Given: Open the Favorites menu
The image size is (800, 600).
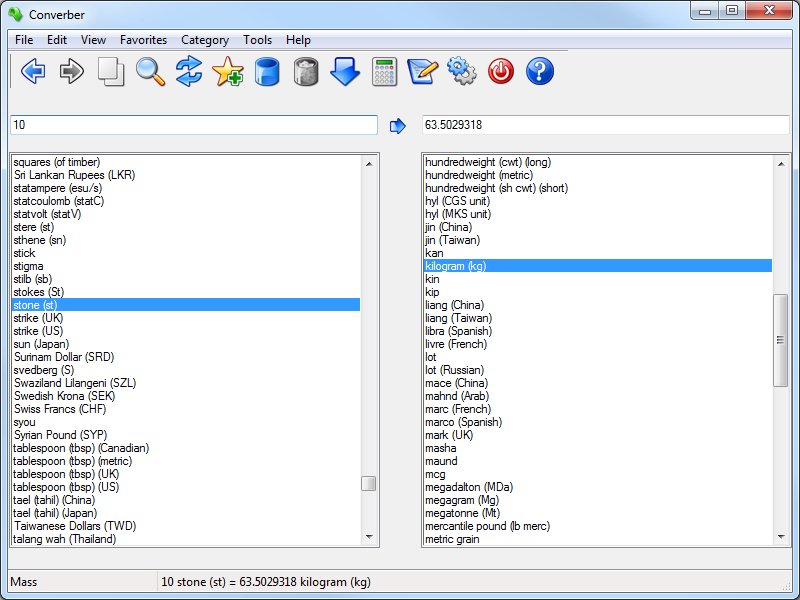Looking at the screenshot, I should pyautogui.click(x=143, y=40).
